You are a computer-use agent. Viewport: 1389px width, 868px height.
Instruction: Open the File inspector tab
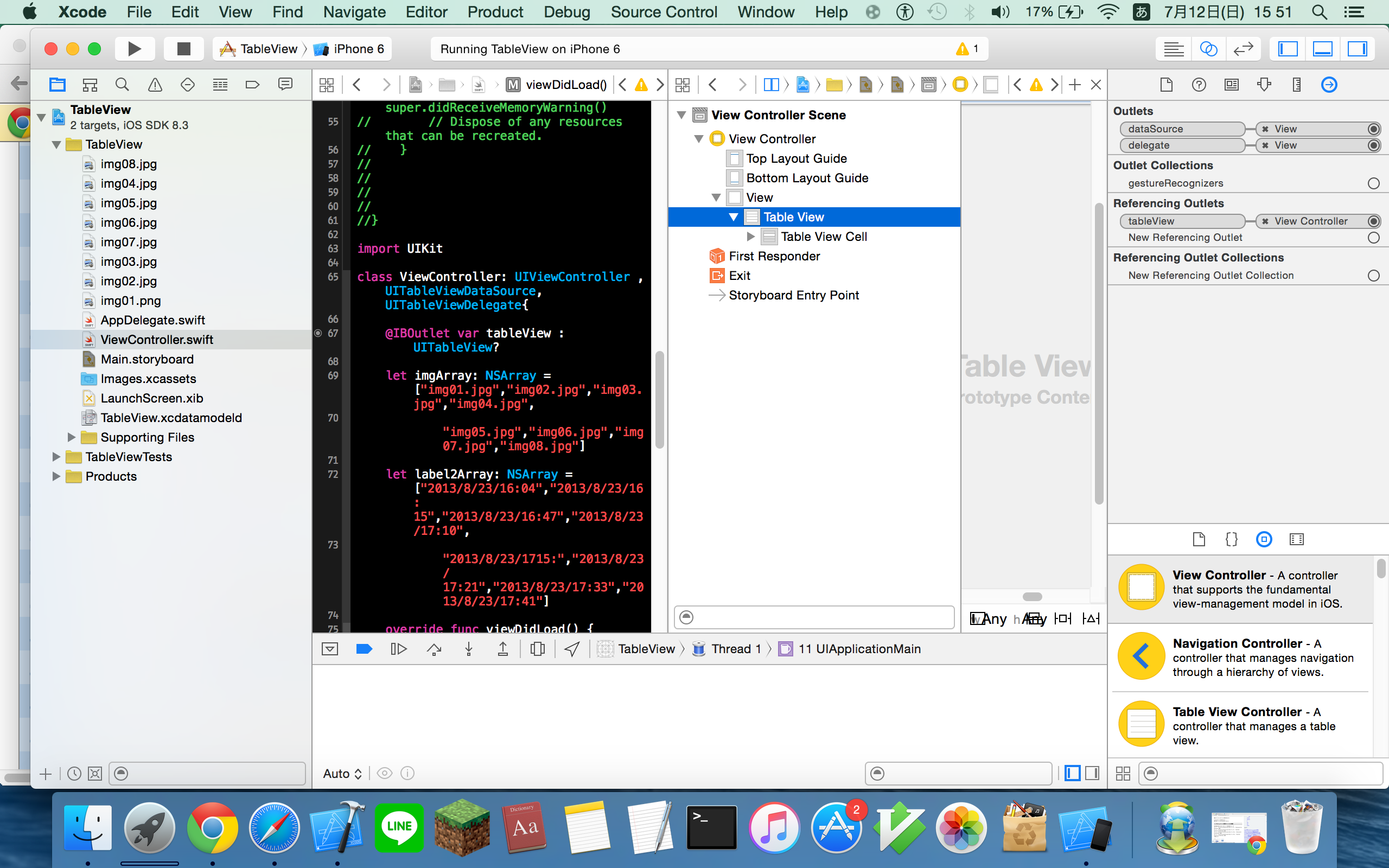click(1167, 85)
